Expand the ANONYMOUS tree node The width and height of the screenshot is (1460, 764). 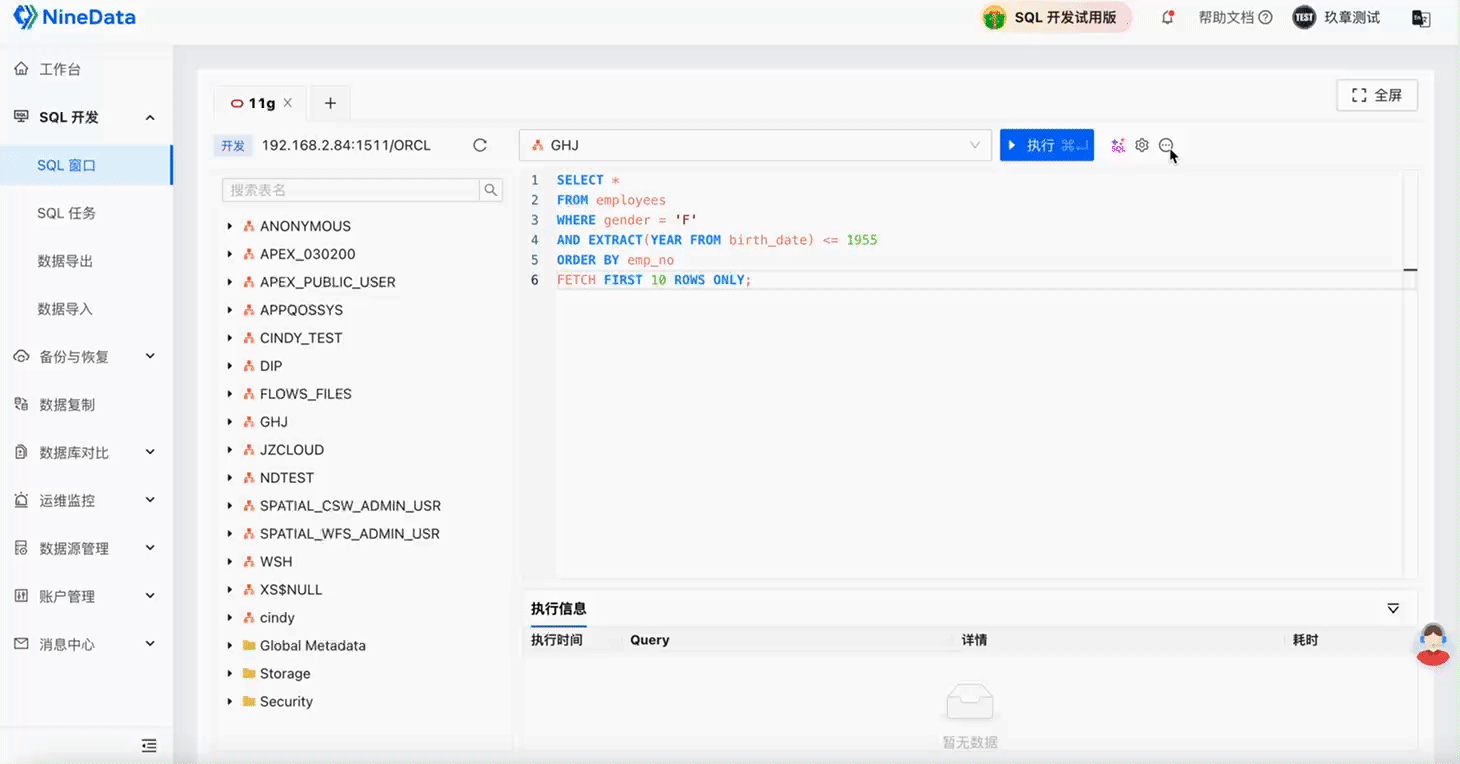coord(230,226)
